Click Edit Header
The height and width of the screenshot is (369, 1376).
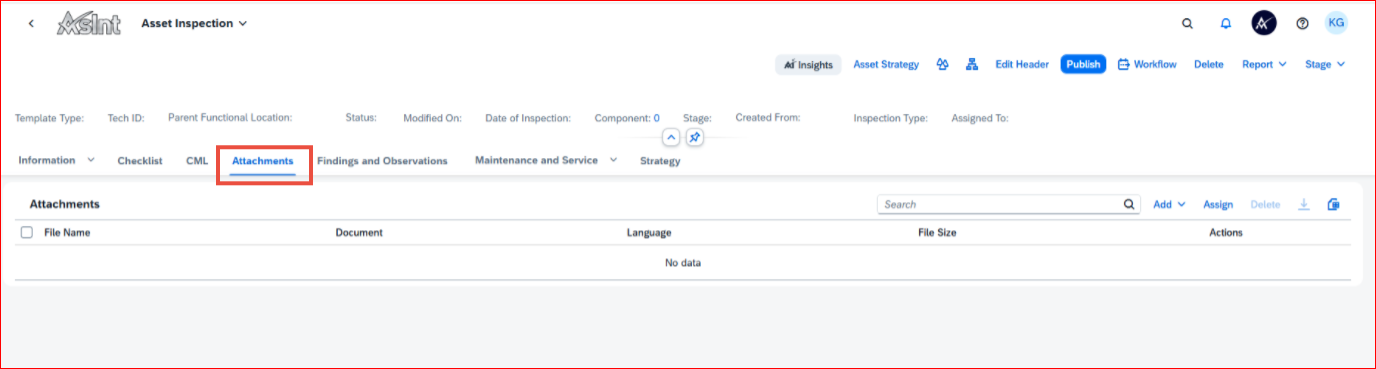coord(1022,64)
